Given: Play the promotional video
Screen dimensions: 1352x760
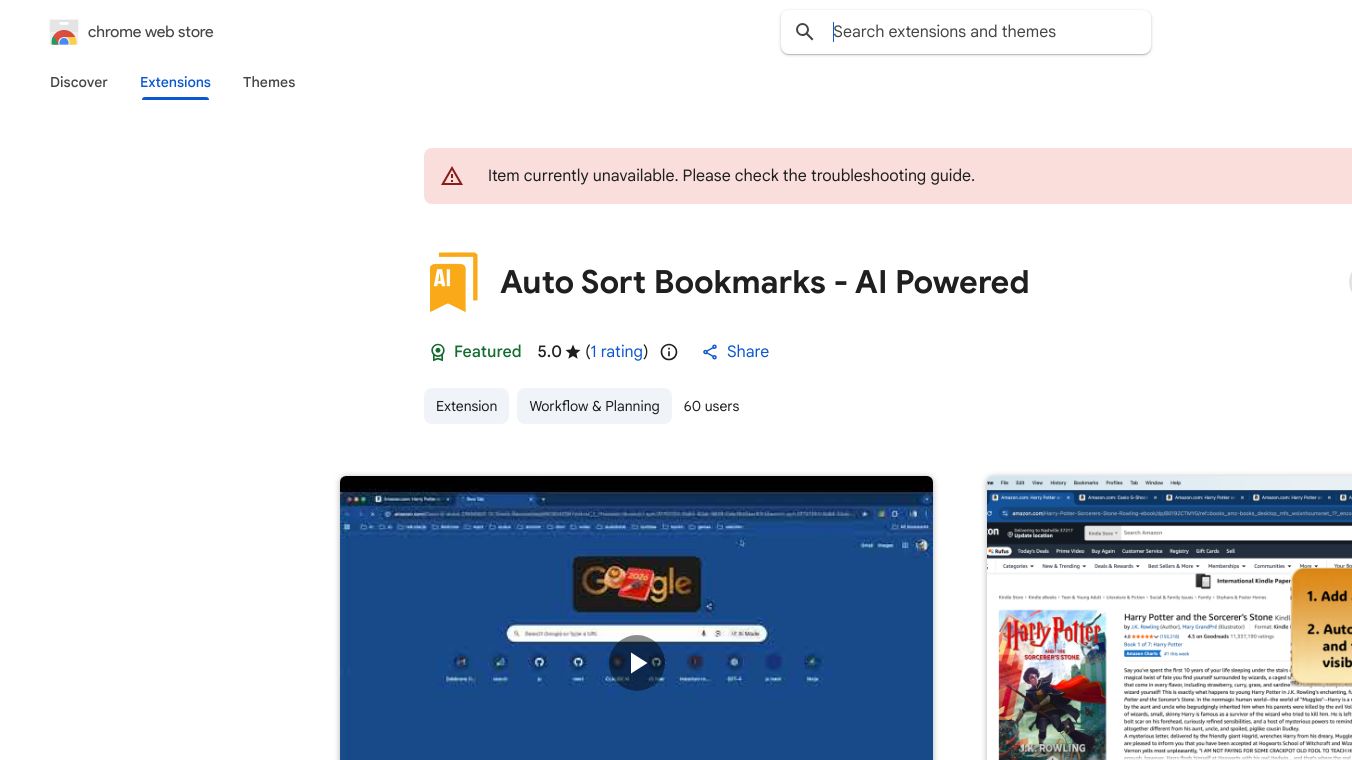Looking at the screenshot, I should pos(637,662).
